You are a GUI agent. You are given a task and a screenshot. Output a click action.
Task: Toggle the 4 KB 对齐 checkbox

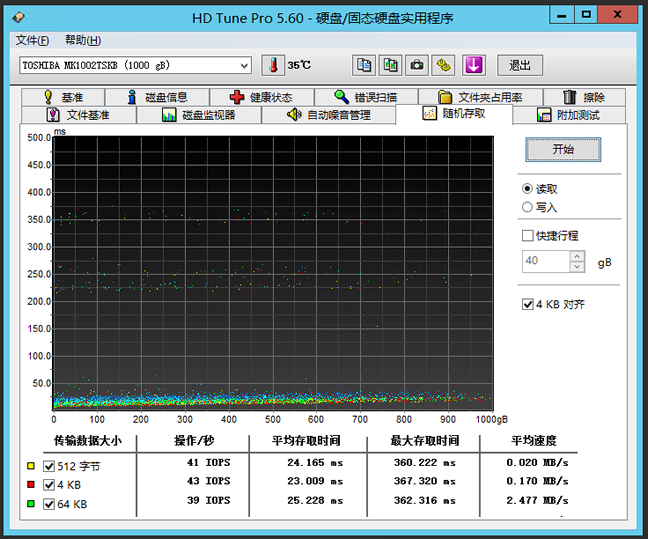528,304
